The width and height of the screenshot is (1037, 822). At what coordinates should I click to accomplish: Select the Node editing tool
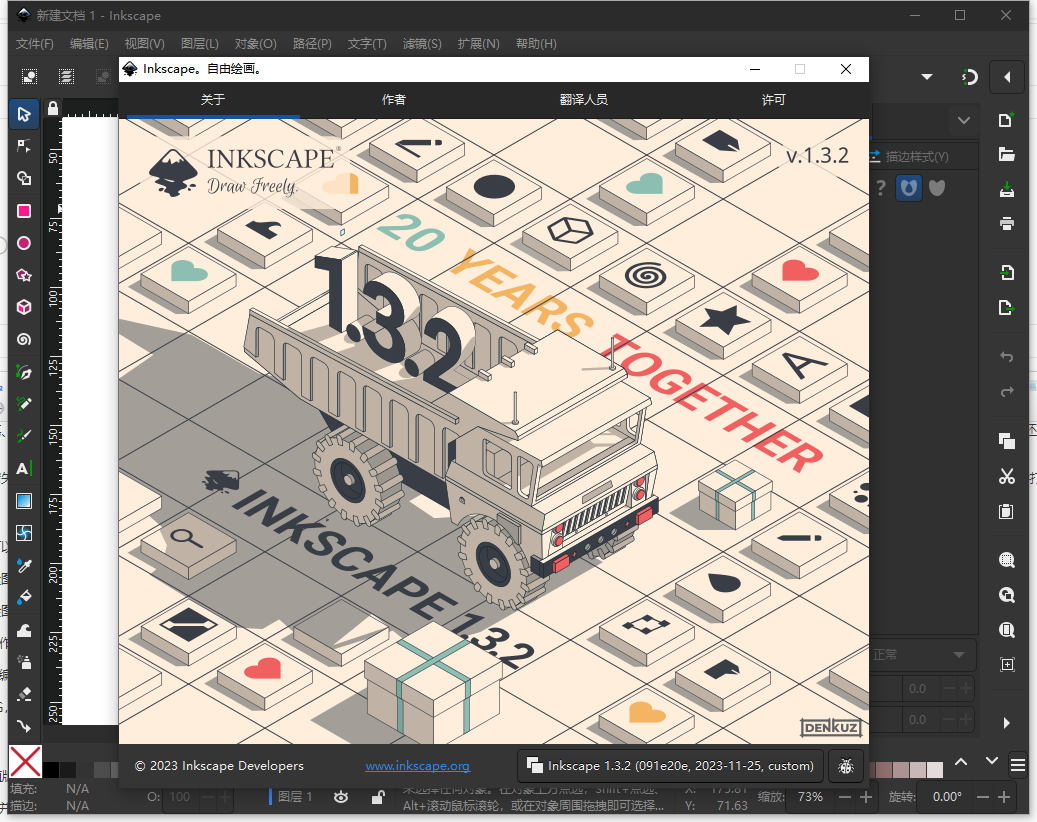pos(24,146)
